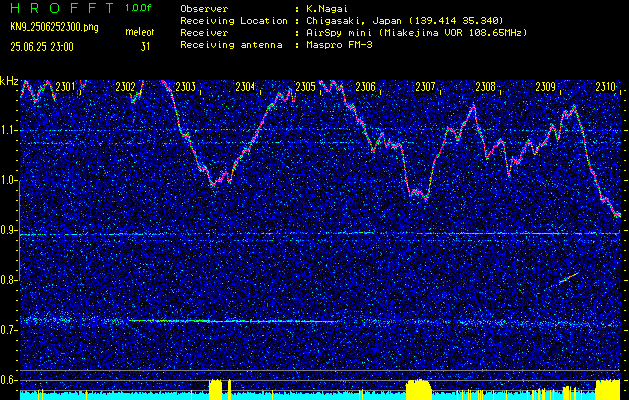
Task: Click the 2310 time axis label
Action: tap(606, 87)
